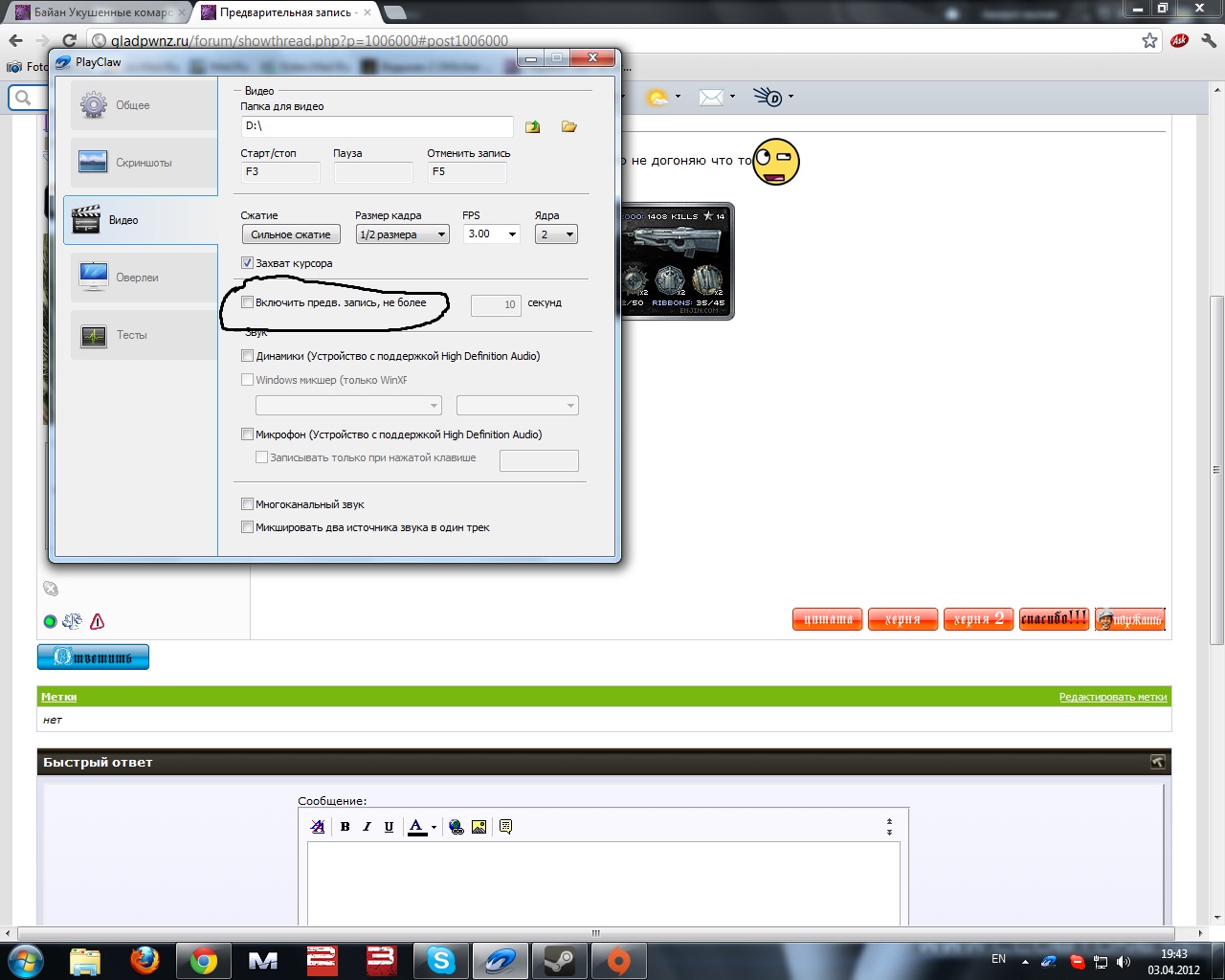Click the insert link globe icon

[457, 827]
